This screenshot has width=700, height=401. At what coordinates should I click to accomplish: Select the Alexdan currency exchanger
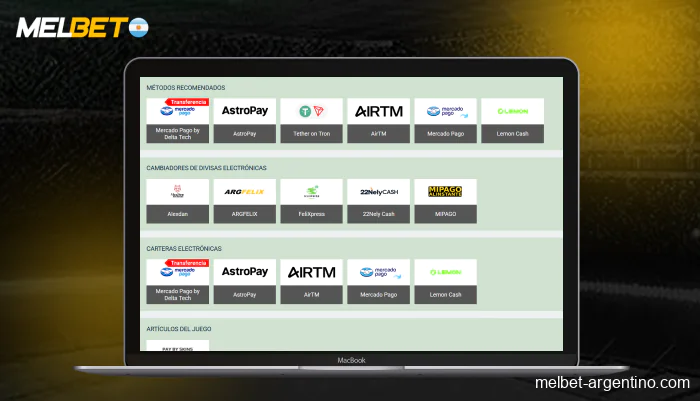(178, 200)
